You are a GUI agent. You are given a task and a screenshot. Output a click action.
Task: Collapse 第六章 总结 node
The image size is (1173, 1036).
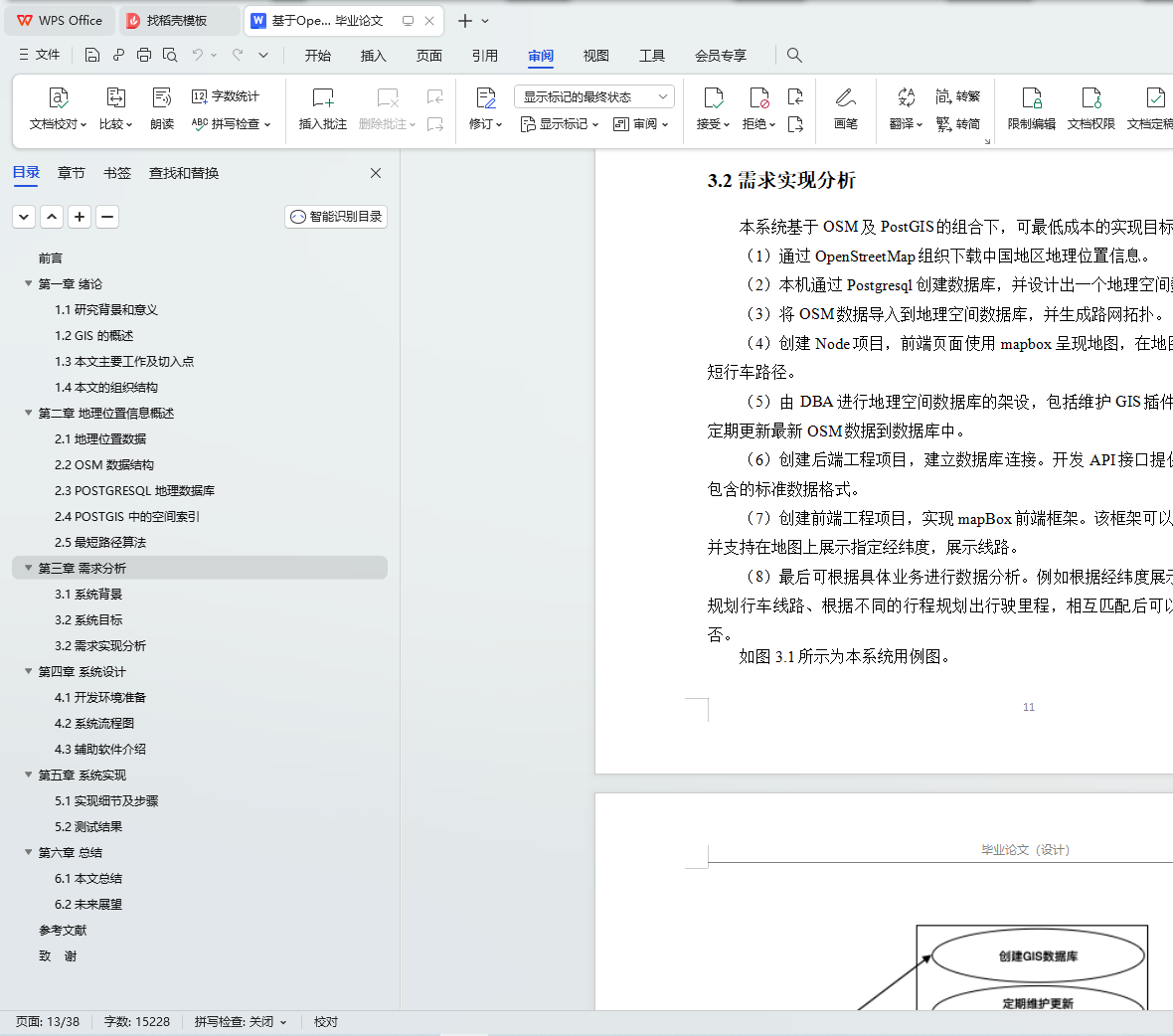tap(29, 852)
